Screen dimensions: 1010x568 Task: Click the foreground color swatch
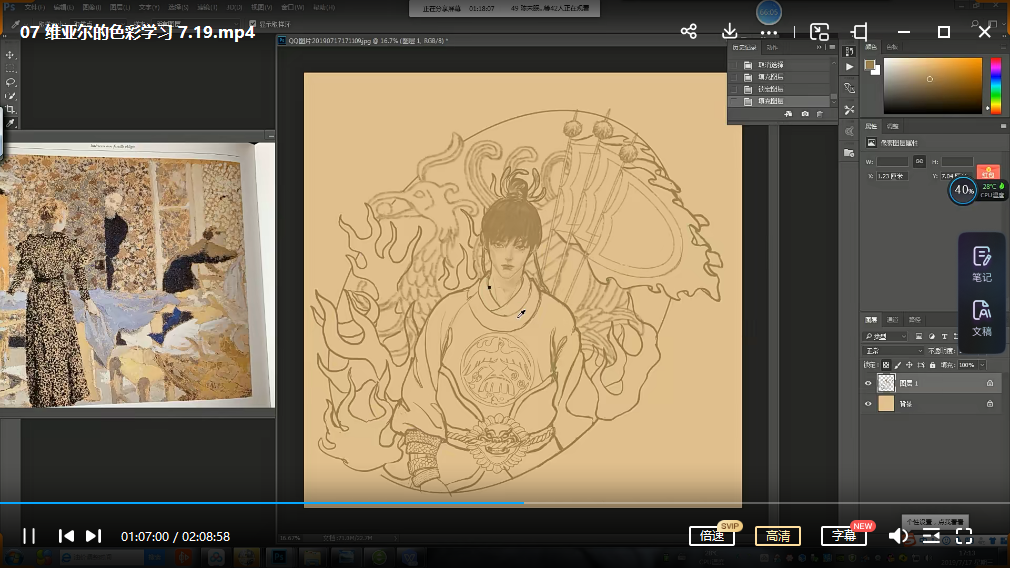[x=869, y=64]
